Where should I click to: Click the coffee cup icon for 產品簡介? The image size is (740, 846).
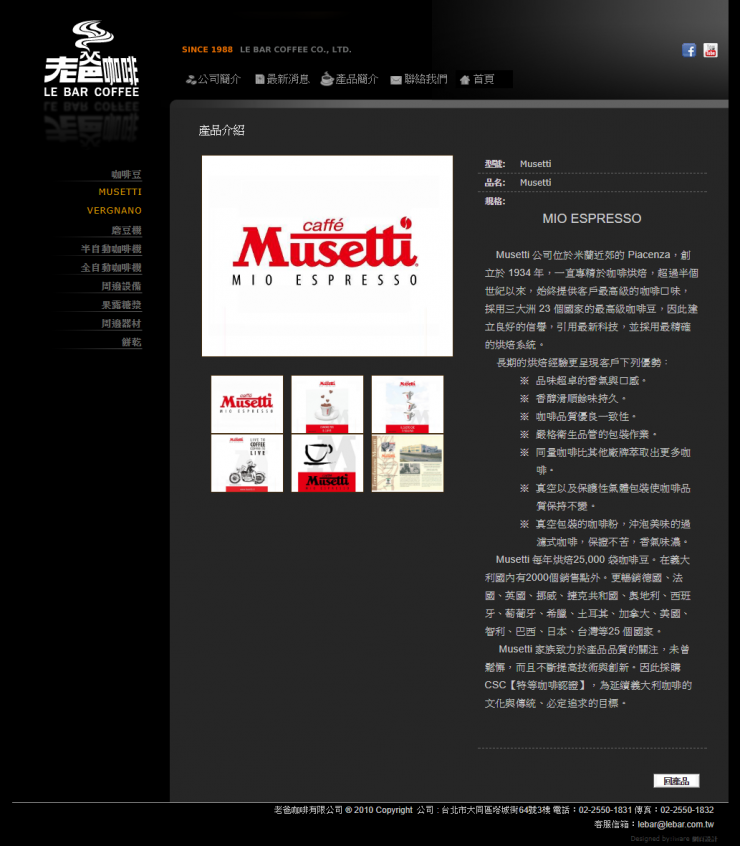tap(327, 79)
